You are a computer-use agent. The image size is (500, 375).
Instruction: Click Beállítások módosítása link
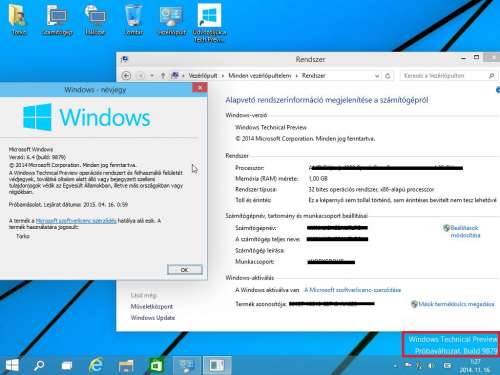point(465,232)
